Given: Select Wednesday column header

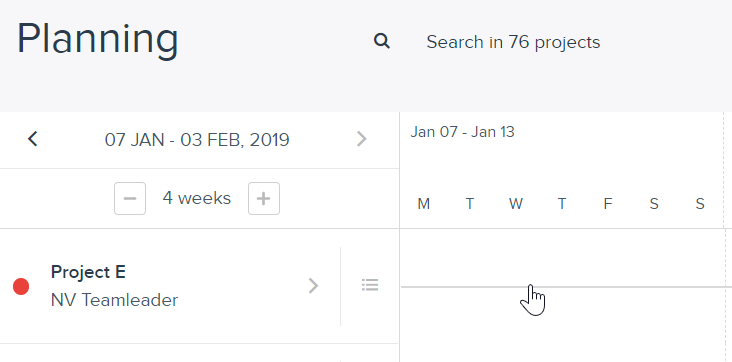Looking at the screenshot, I should (515, 204).
